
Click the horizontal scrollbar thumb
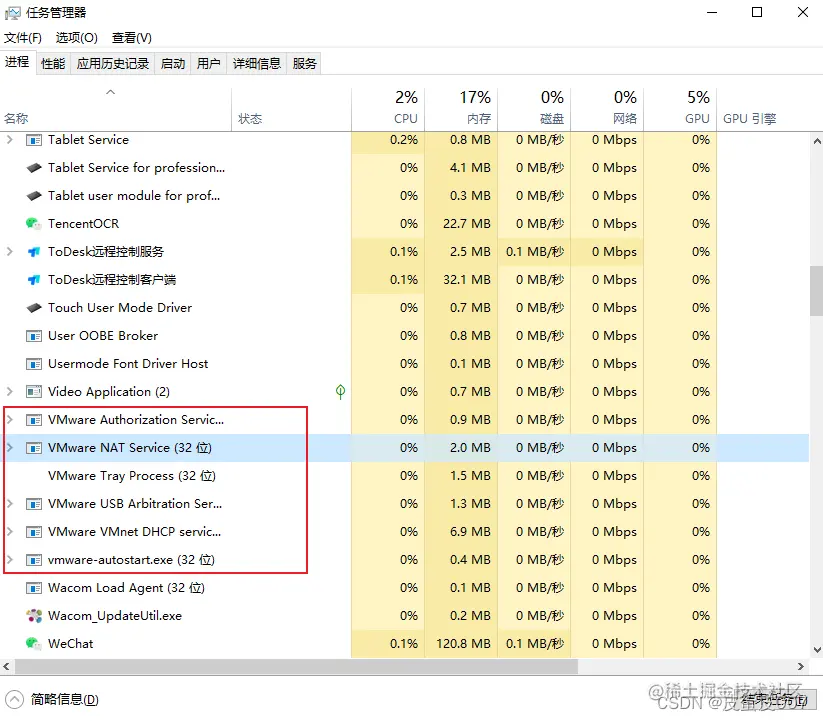[297, 666]
